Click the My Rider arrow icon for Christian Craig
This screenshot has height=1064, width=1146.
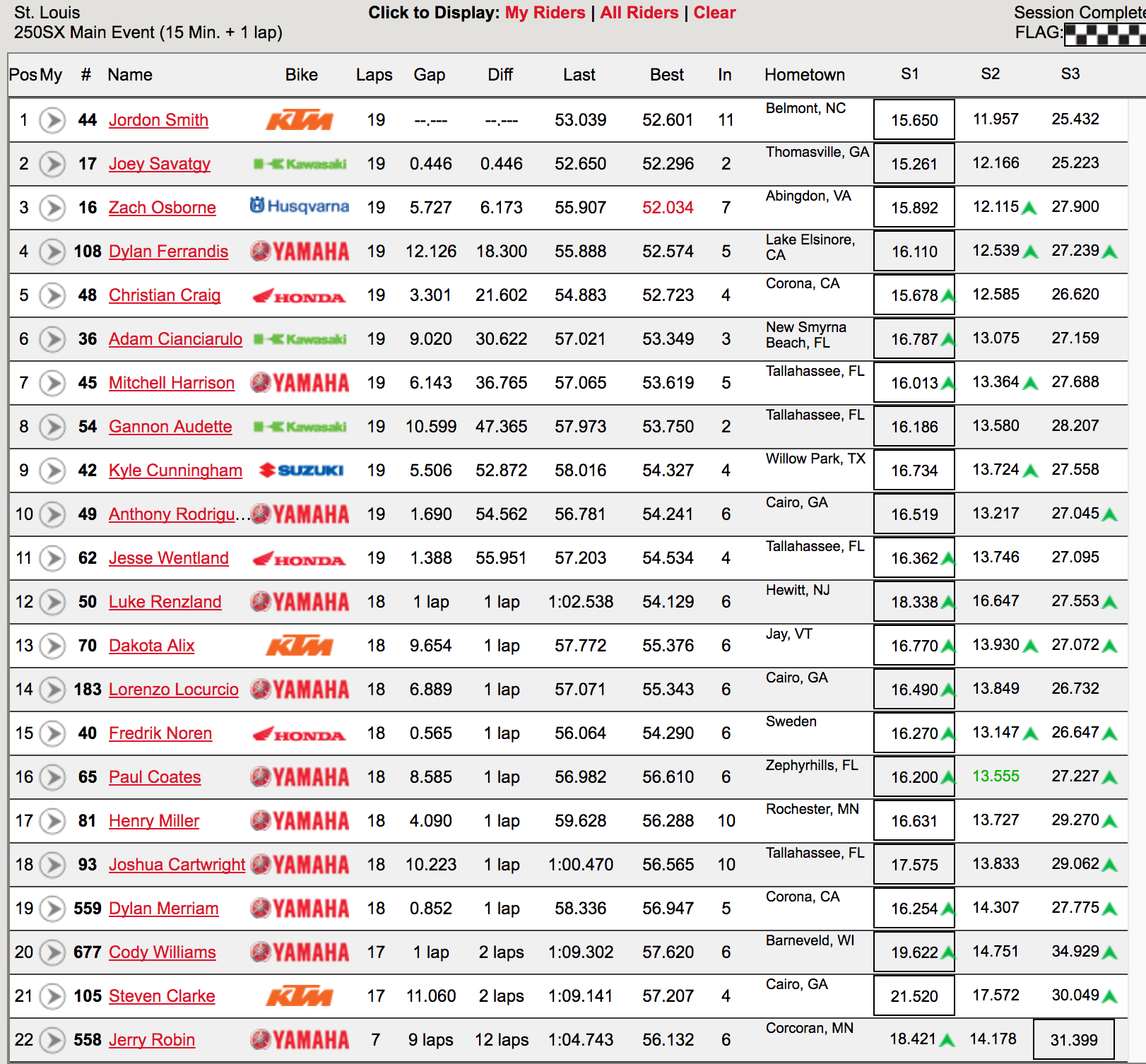[52, 295]
